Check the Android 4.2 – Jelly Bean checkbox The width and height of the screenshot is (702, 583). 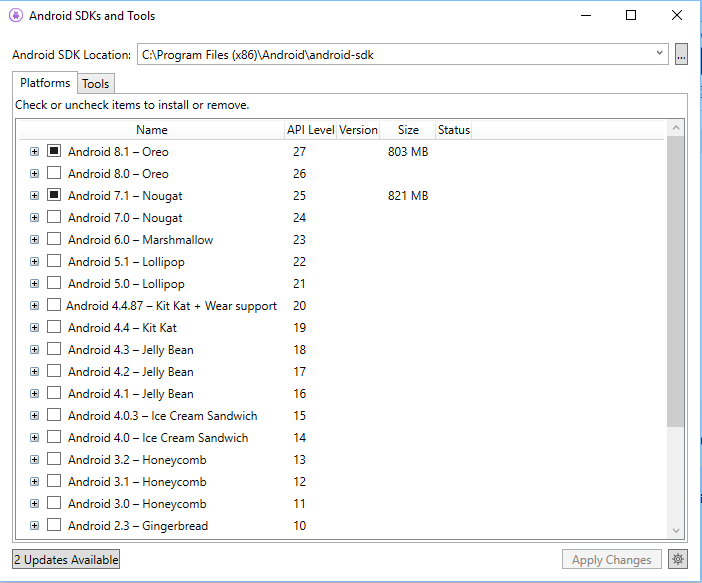pyautogui.click(x=54, y=371)
